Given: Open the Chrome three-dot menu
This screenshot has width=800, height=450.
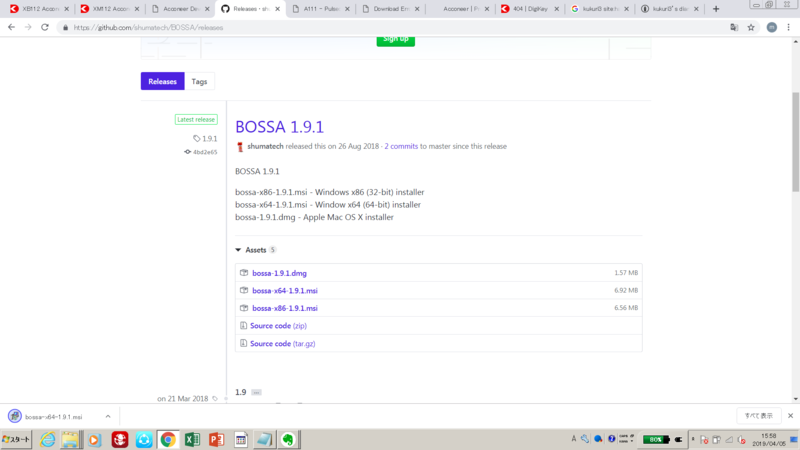Looking at the screenshot, I should coord(788,28).
